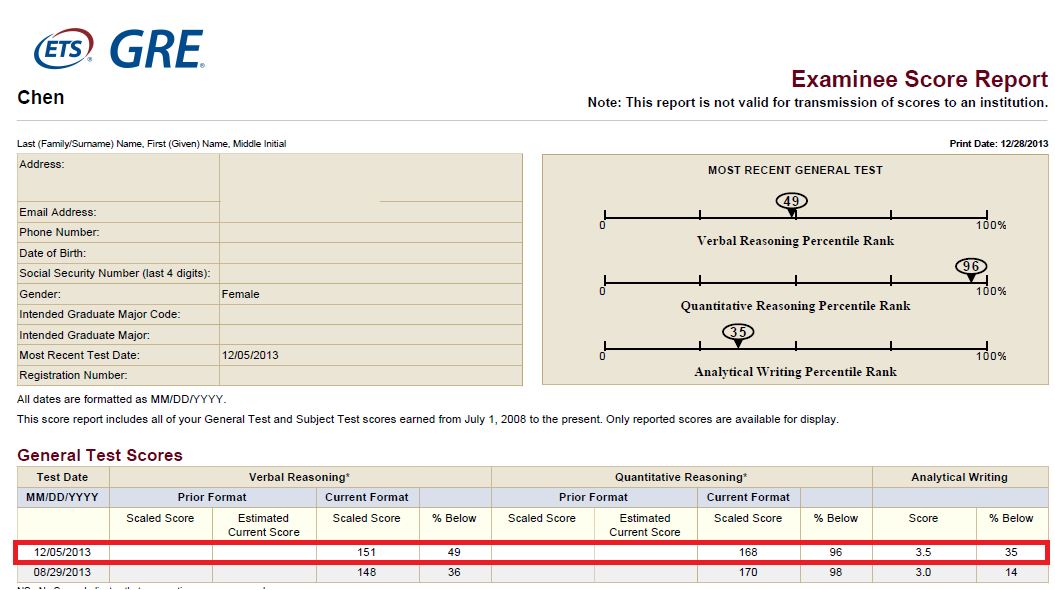Screen dimensions: 1055x590
Task: Select the quantitative scaled score 168
Action: coord(748,552)
